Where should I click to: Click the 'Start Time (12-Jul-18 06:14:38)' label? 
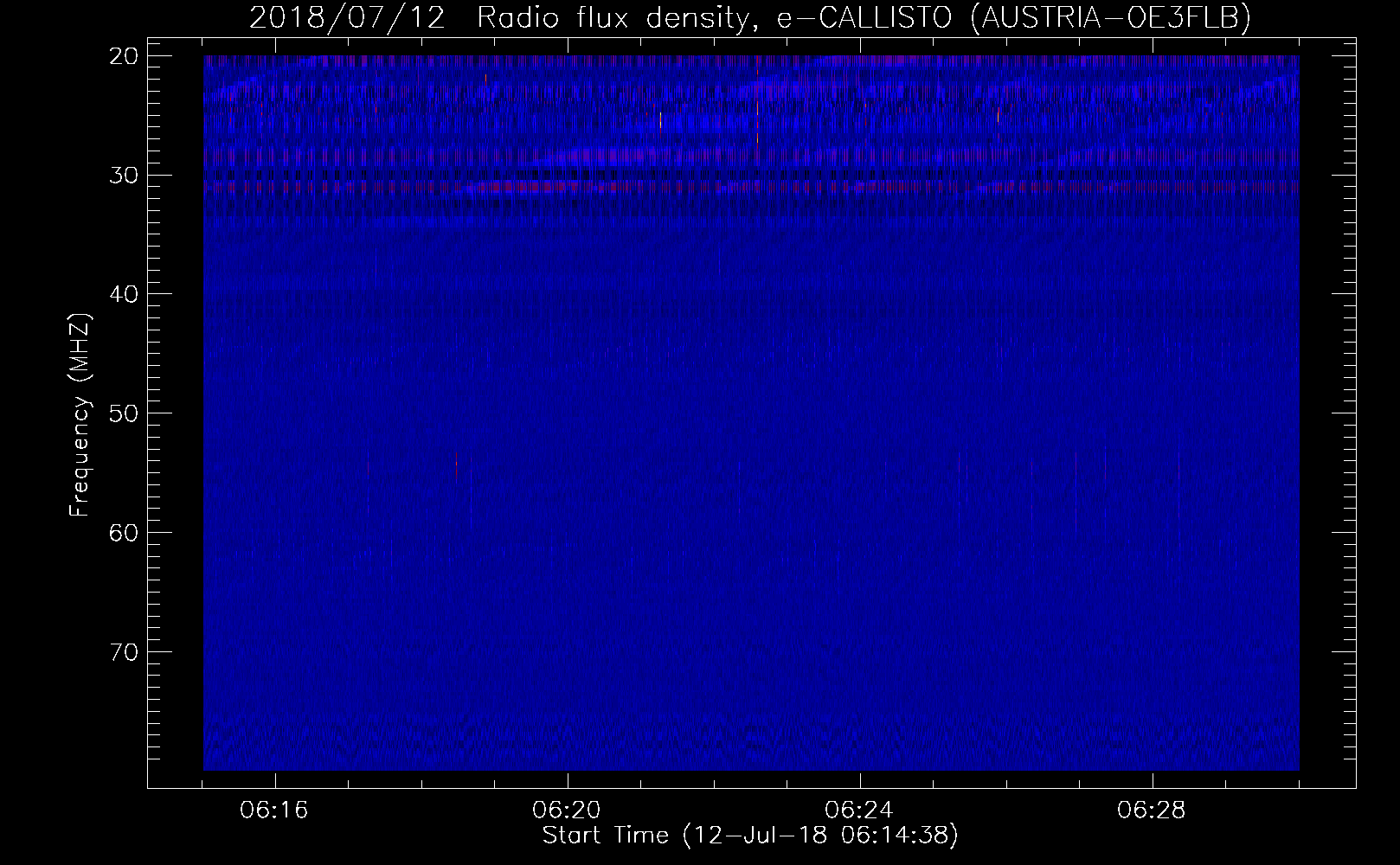(x=750, y=836)
